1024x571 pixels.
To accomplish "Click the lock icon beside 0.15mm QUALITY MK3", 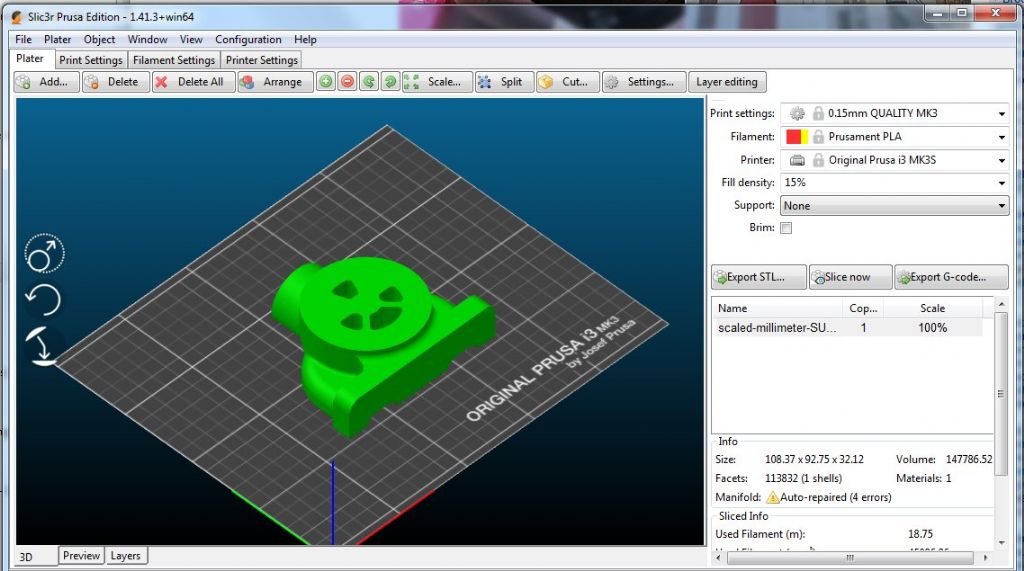I will coord(818,114).
